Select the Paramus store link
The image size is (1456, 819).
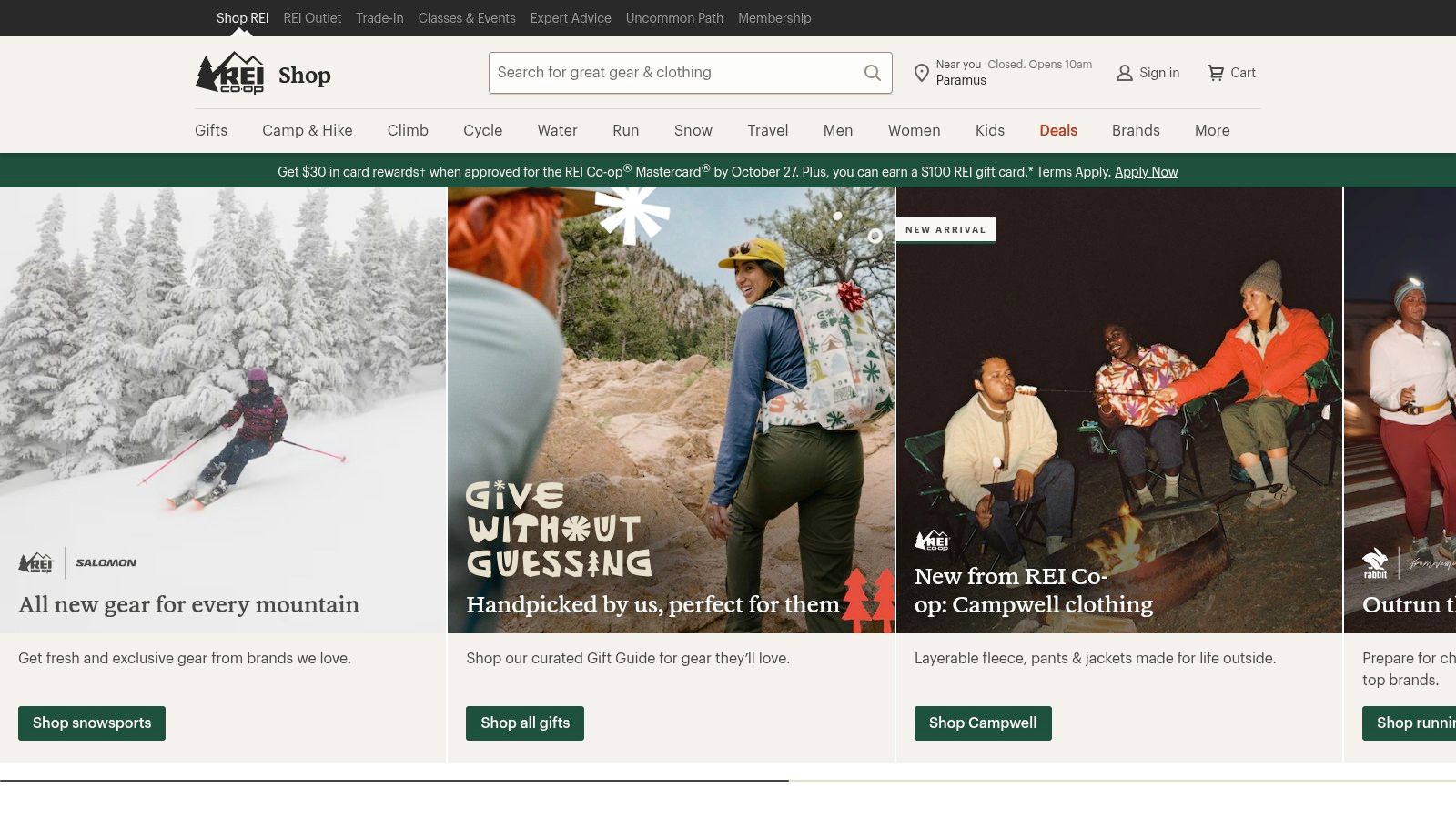961,80
